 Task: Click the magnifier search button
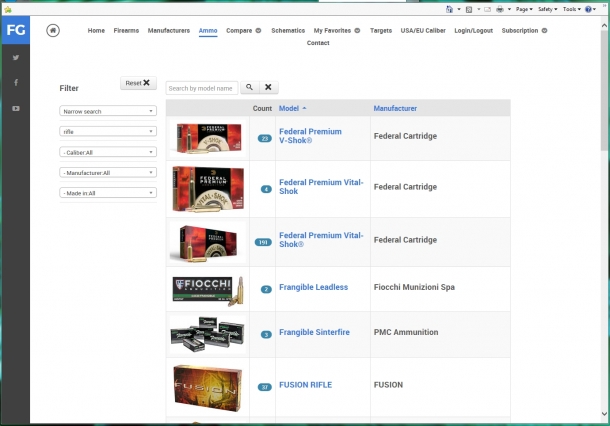pyautogui.click(x=249, y=87)
